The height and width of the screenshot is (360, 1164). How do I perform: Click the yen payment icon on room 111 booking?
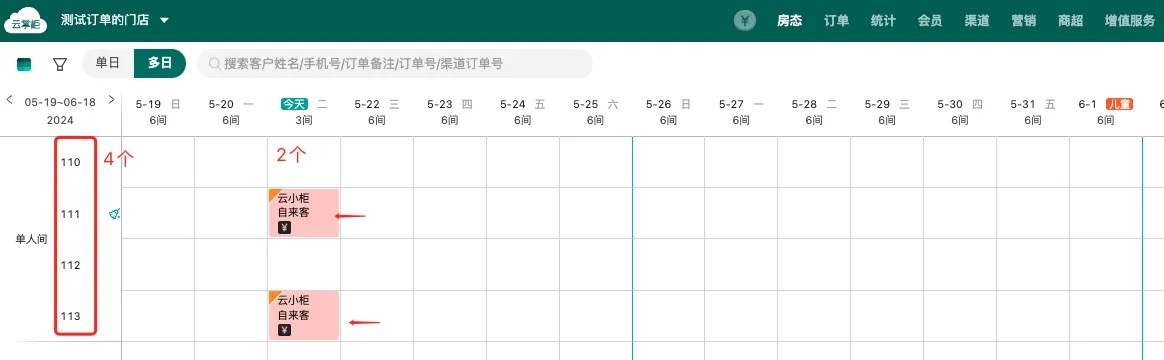(x=284, y=228)
